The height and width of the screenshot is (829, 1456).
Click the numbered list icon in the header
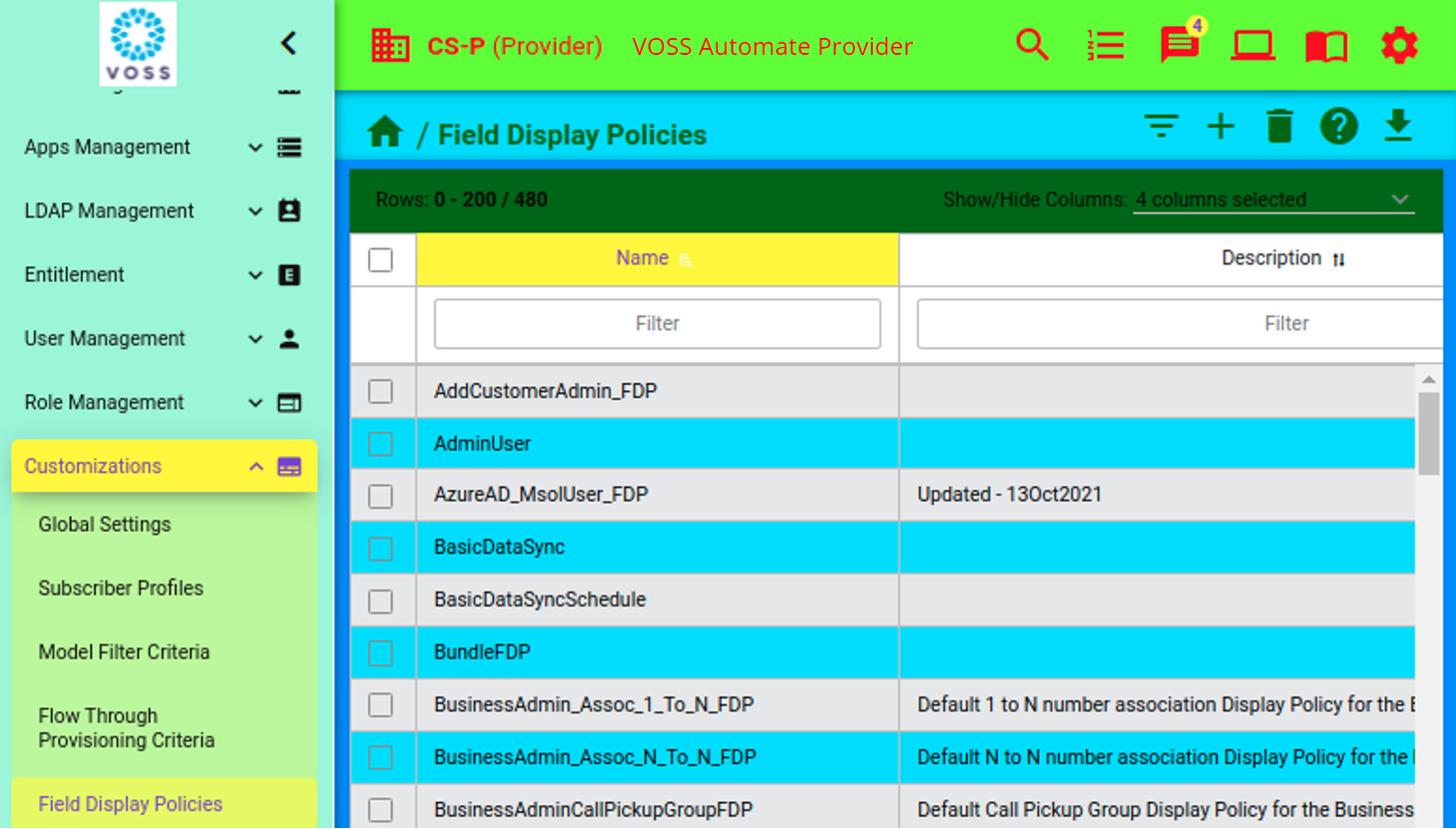[x=1105, y=45]
